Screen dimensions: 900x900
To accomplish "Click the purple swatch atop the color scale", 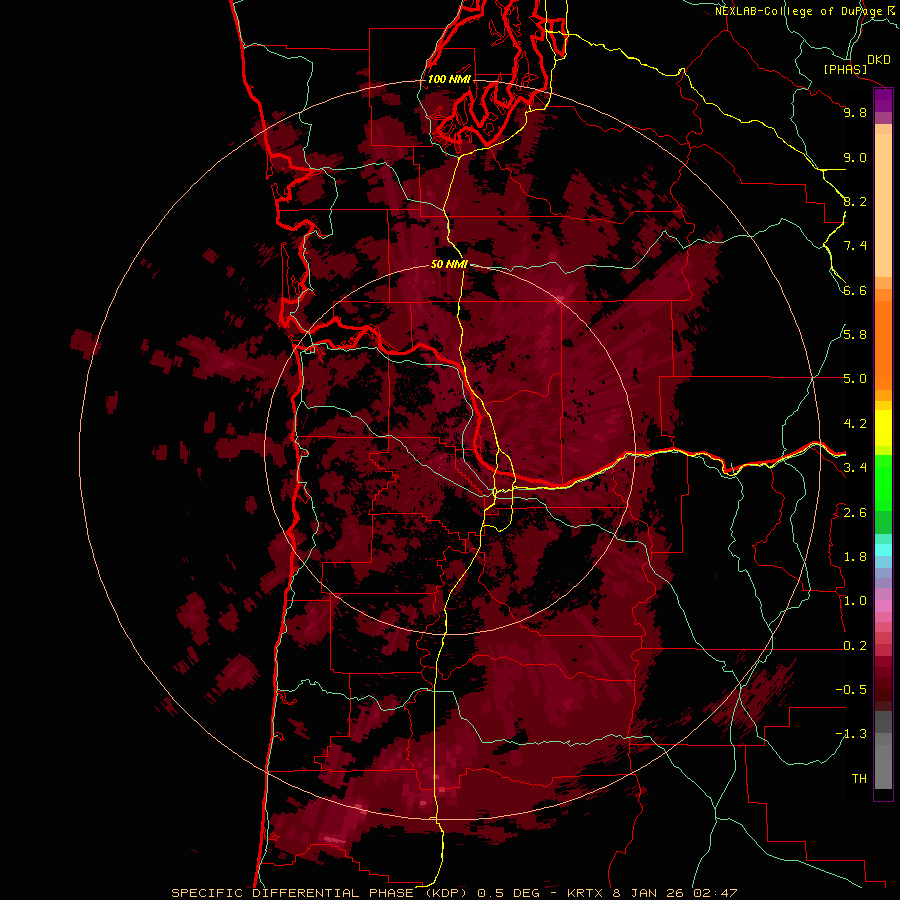I will (x=883, y=101).
